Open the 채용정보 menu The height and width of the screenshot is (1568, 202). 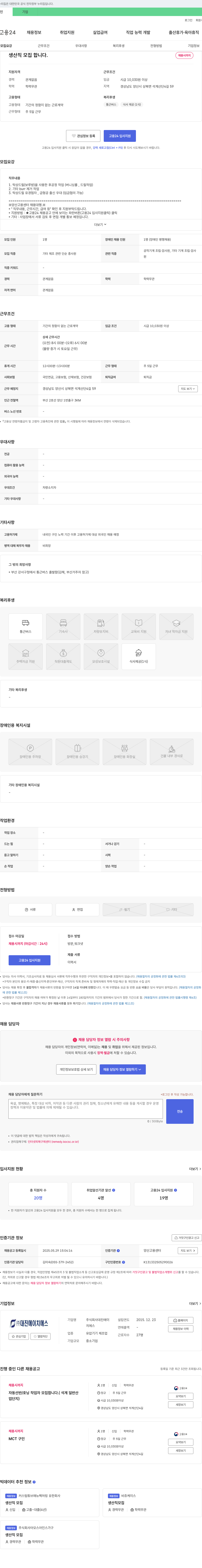pyautogui.click(x=34, y=32)
